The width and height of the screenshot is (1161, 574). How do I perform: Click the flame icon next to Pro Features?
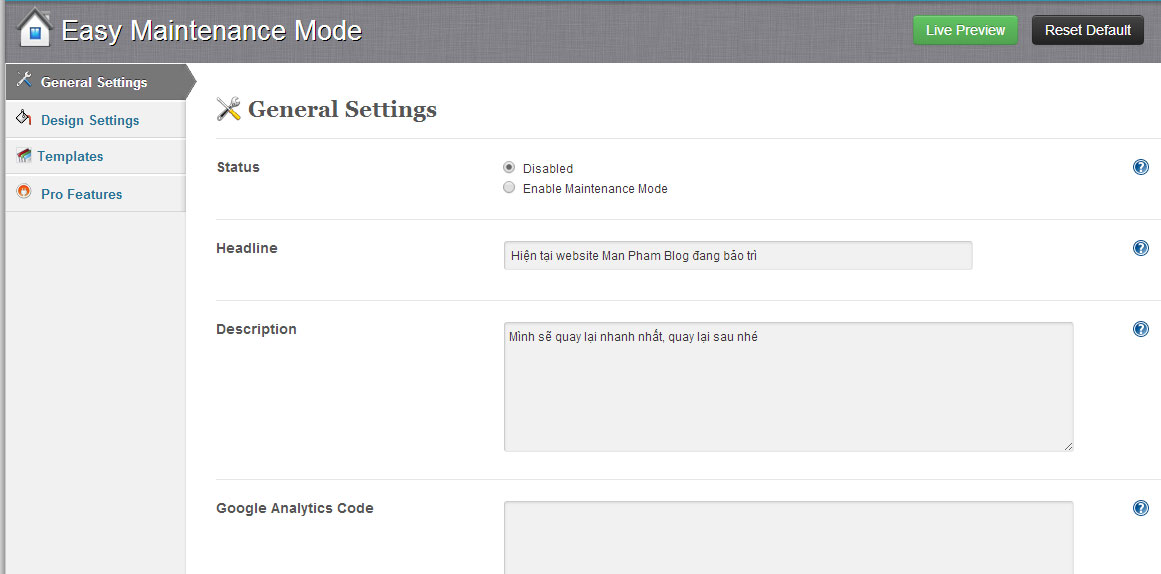point(24,192)
